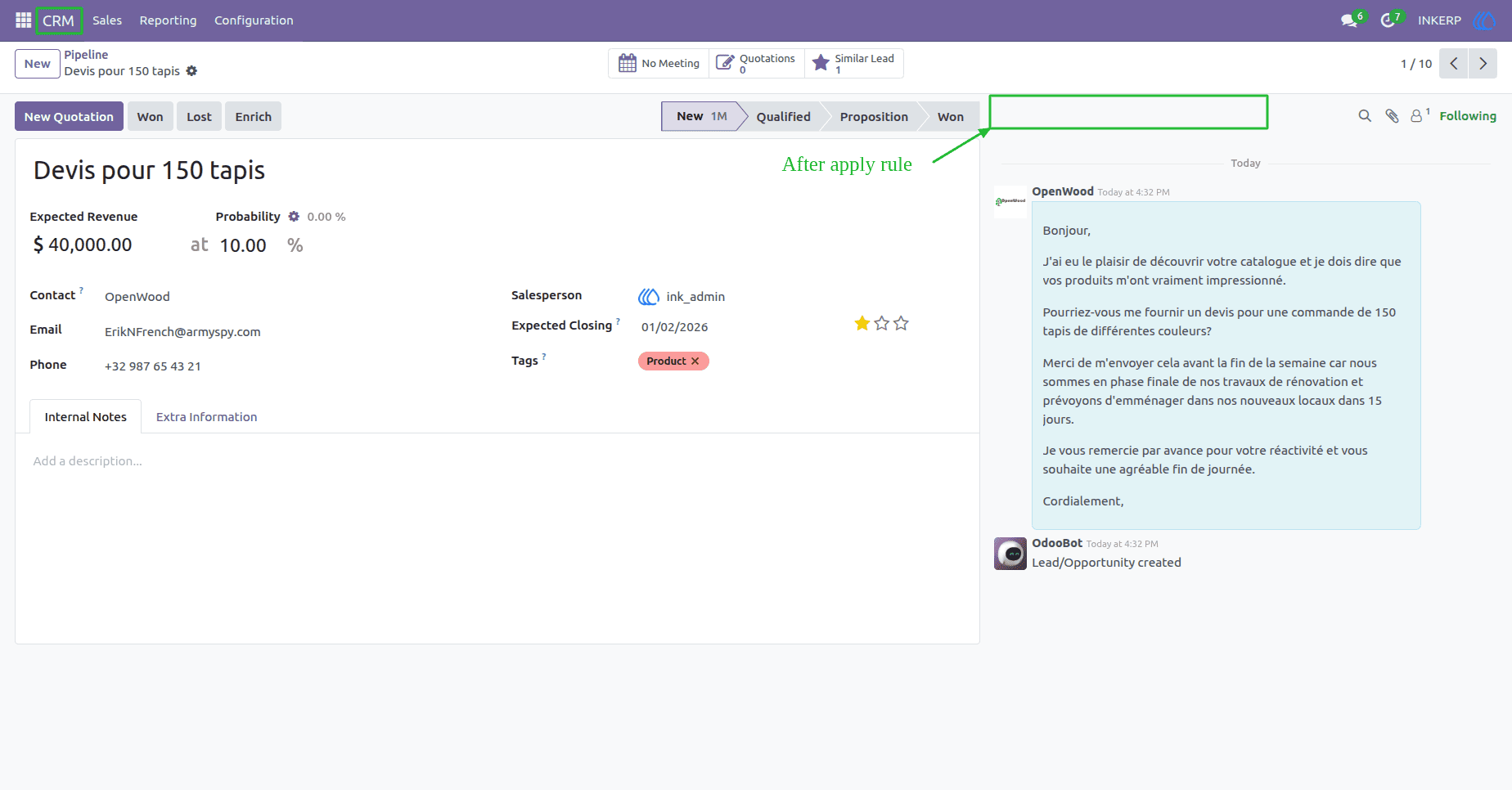Open the conversations chat bubble icon
This screenshot has width=1512, height=790.
(x=1350, y=20)
